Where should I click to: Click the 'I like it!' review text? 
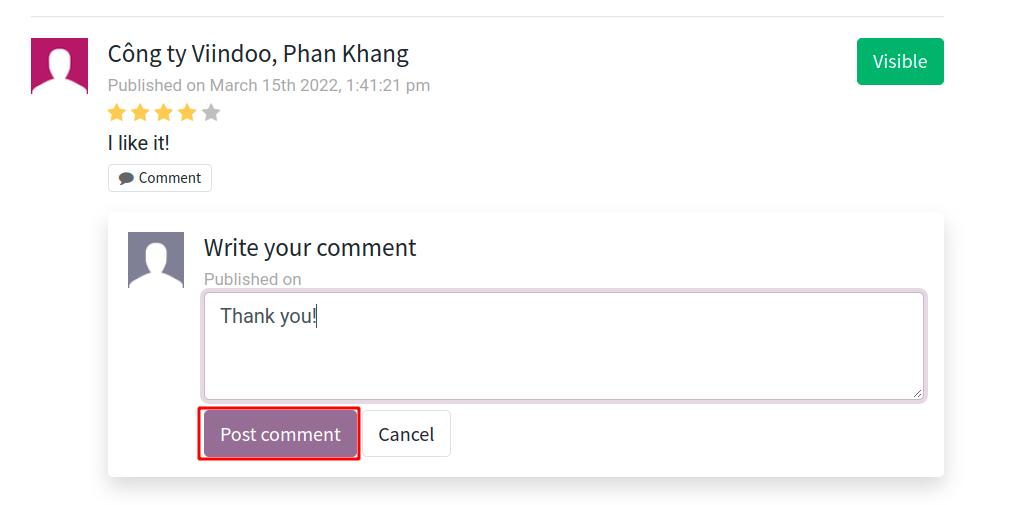pyautogui.click(x=139, y=143)
